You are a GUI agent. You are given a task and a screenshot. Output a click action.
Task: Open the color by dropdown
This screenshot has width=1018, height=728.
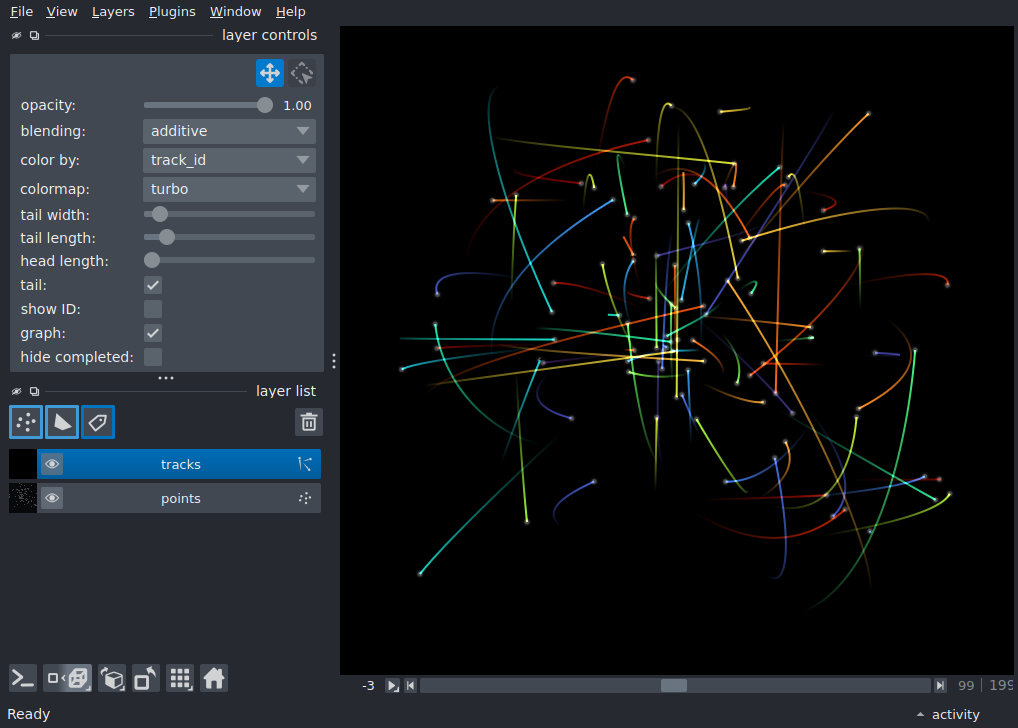(x=229, y=160)
